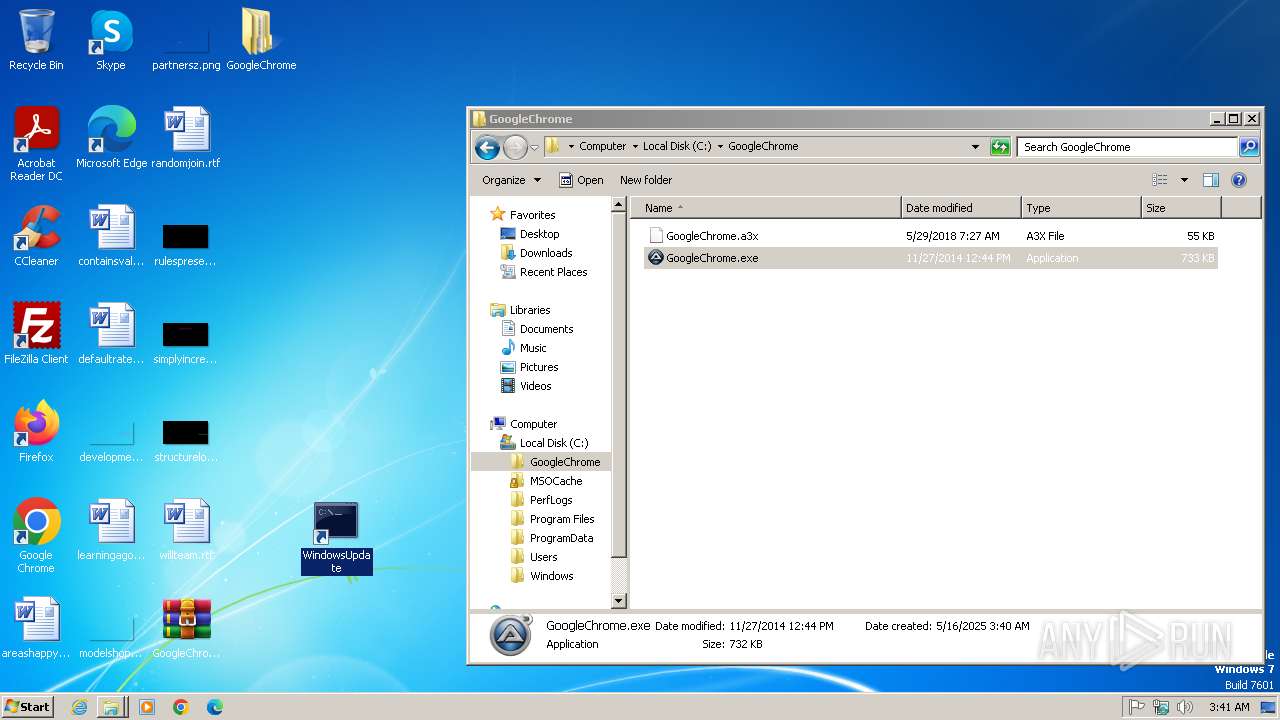The width and height of the screenshot is (1280, 720).
Task: Open Action Center flag tray icon
Action: click(1137, 707)
